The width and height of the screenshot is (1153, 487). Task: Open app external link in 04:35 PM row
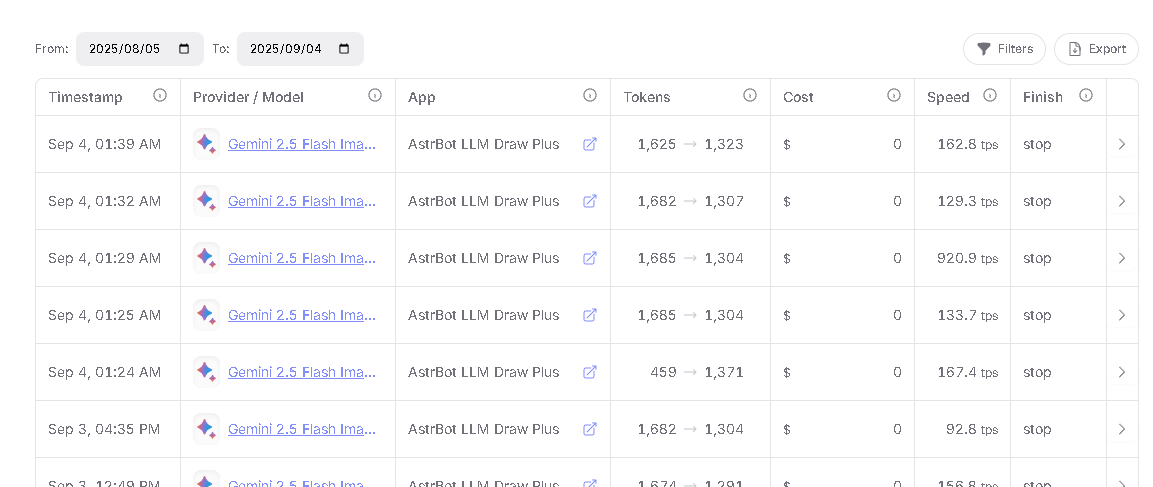tap(590, 429)
